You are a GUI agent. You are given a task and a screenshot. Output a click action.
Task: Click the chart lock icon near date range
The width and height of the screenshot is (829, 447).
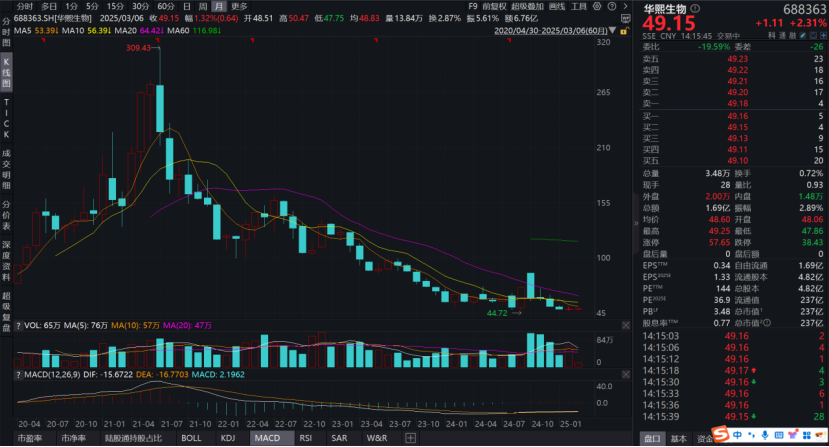[624, 31]
